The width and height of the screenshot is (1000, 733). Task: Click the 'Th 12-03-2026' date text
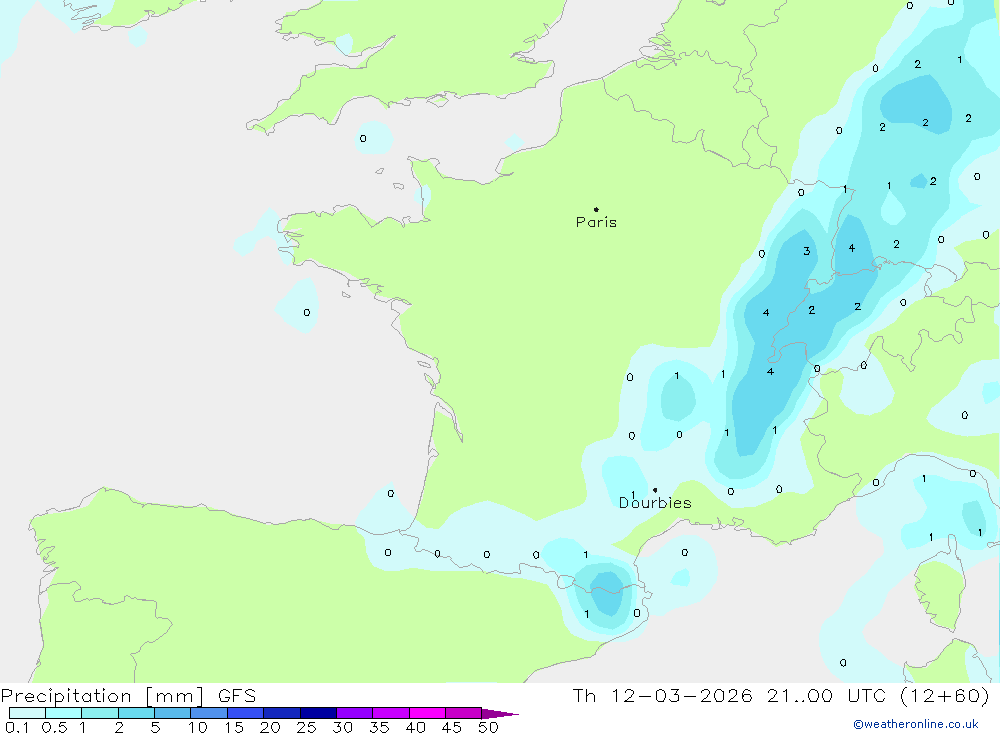(x=662, y=696)
